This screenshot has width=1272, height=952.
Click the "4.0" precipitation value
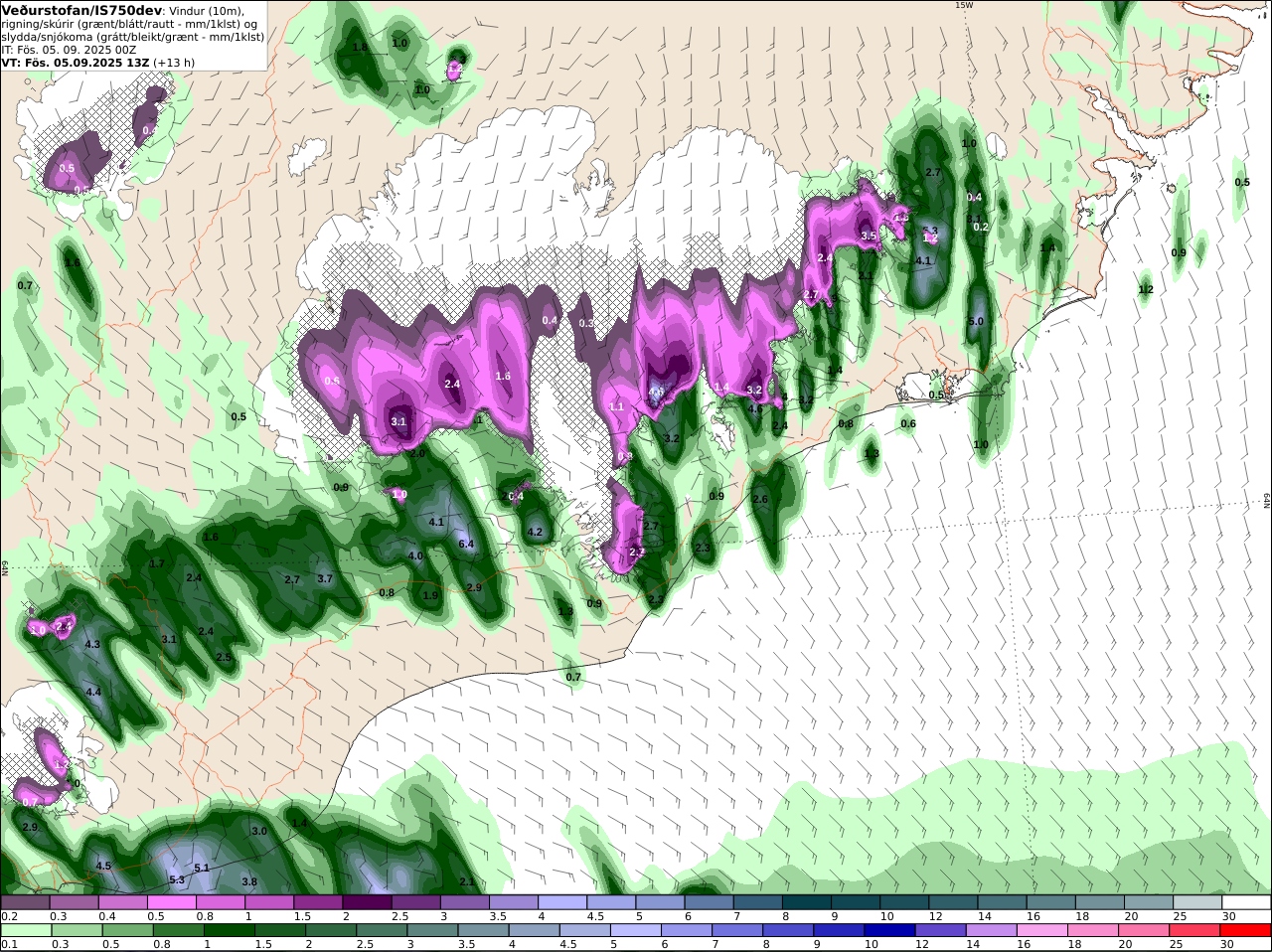click(416, 556)
